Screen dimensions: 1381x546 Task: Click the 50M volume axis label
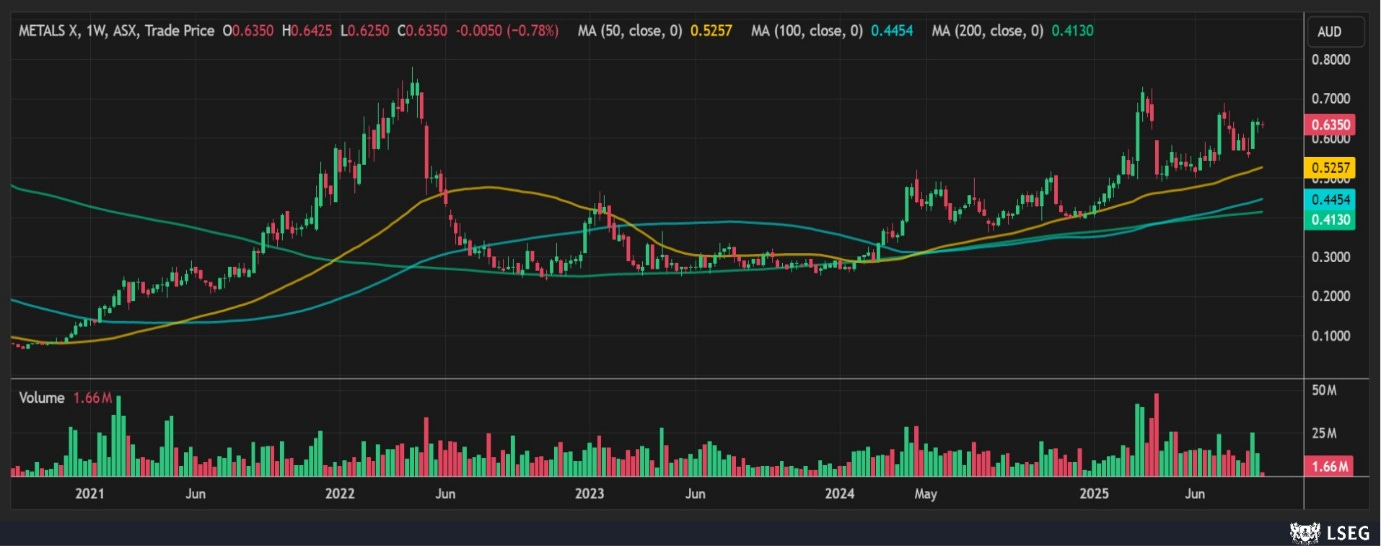coord(1324,389)
